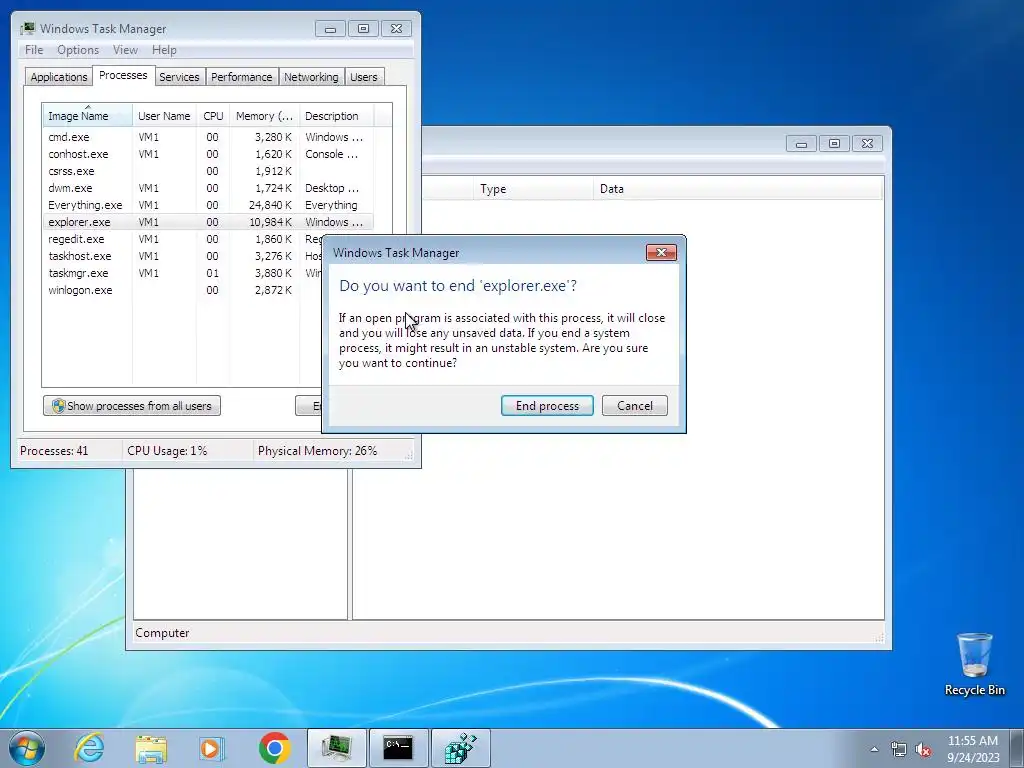
Task: Open the Recycle Bin desktop icon
Action: point(974,664)
